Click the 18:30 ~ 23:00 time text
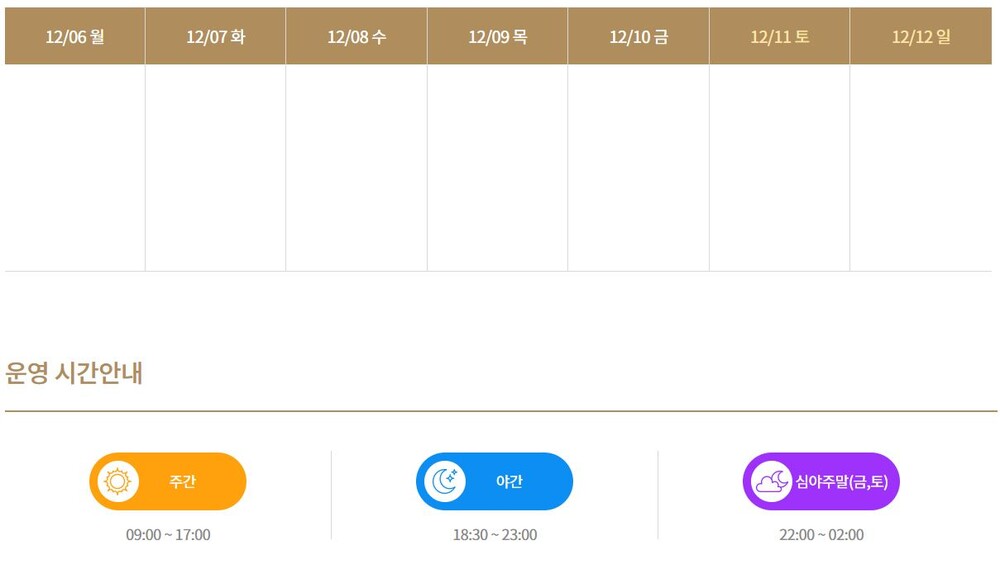The width and height of the screenshot is (1000, 564). click(495, 535)
